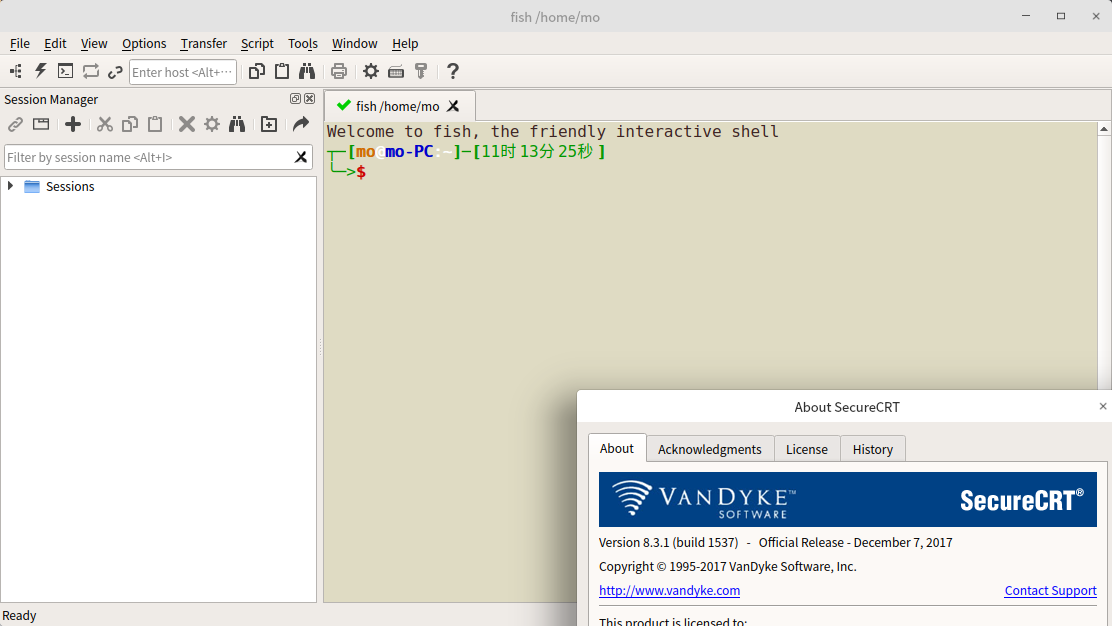The image size is (1112, 626).
Task: Click the Public Key Assistant key icon
Action: 421,71
